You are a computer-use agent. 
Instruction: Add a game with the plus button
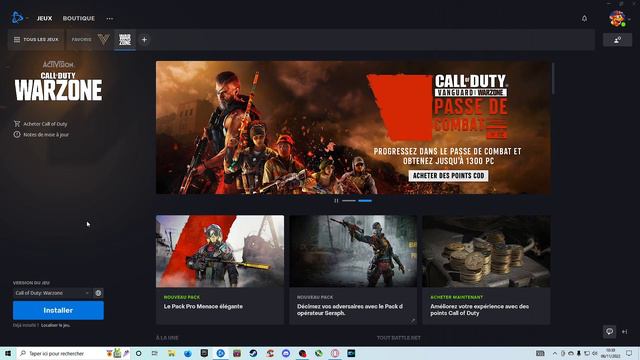click(144, 40)
